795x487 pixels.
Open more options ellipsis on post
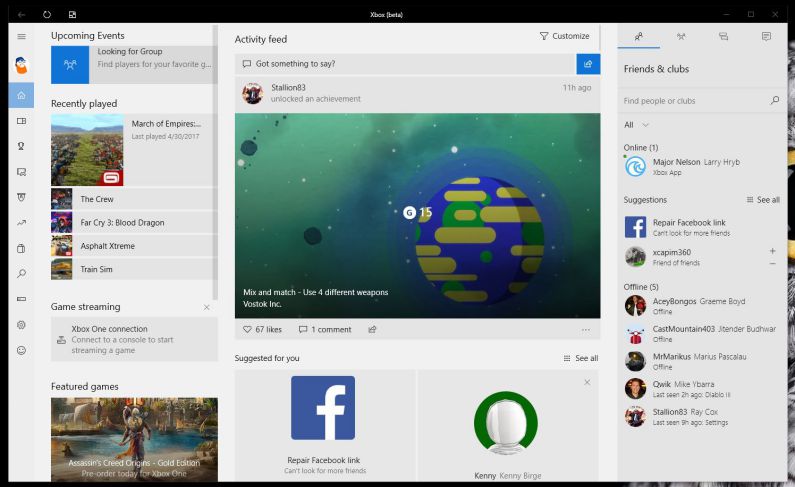click(586, 330)
